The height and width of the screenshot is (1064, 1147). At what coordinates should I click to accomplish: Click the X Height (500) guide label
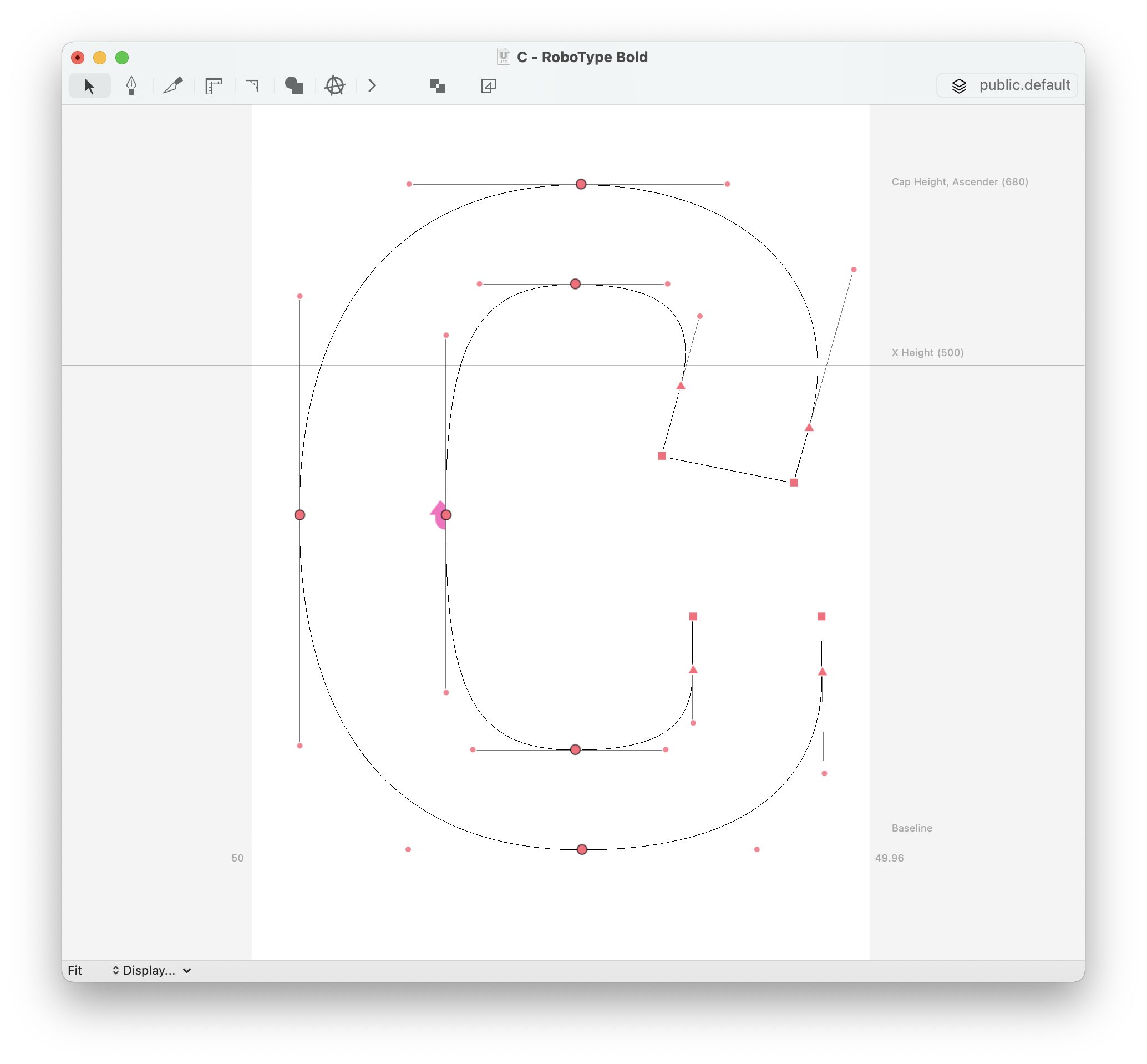[x=927, y=352]
